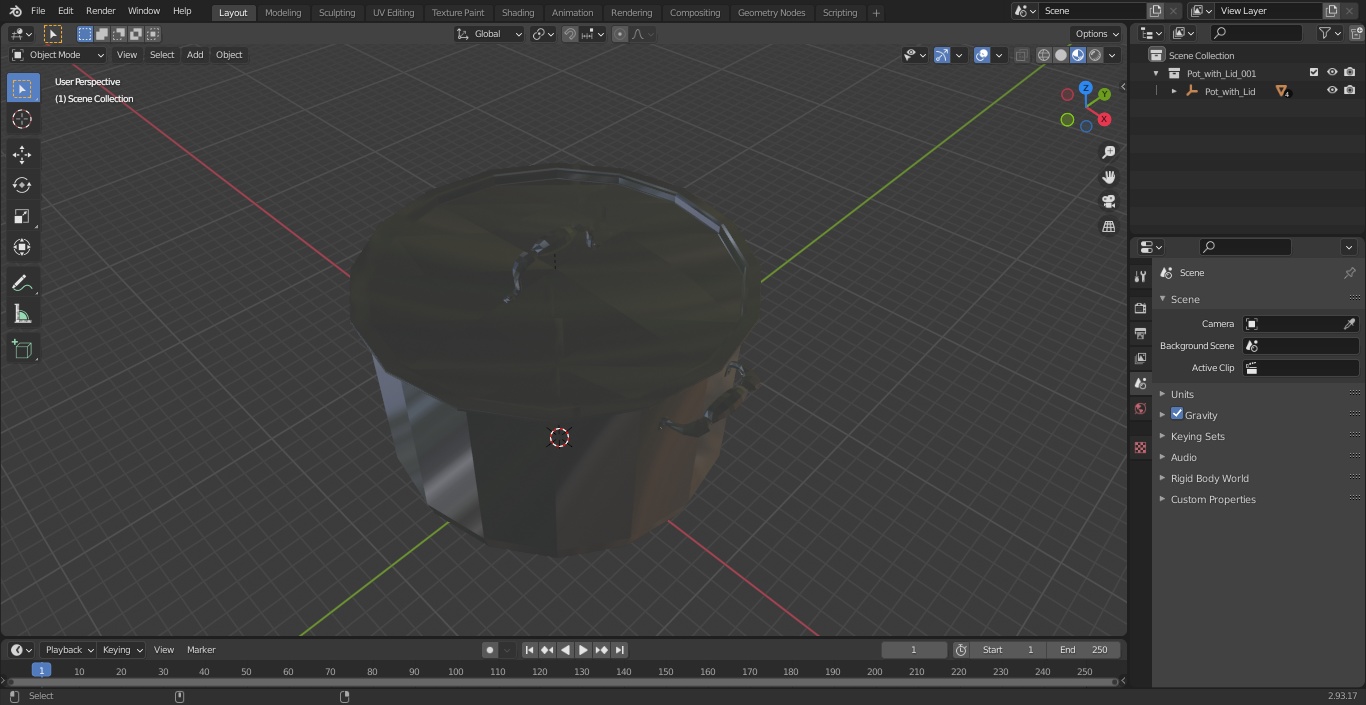Open the Texture properties tab
The image size is (1366, 705).
pyautogui.click(x=1140, y=447)
